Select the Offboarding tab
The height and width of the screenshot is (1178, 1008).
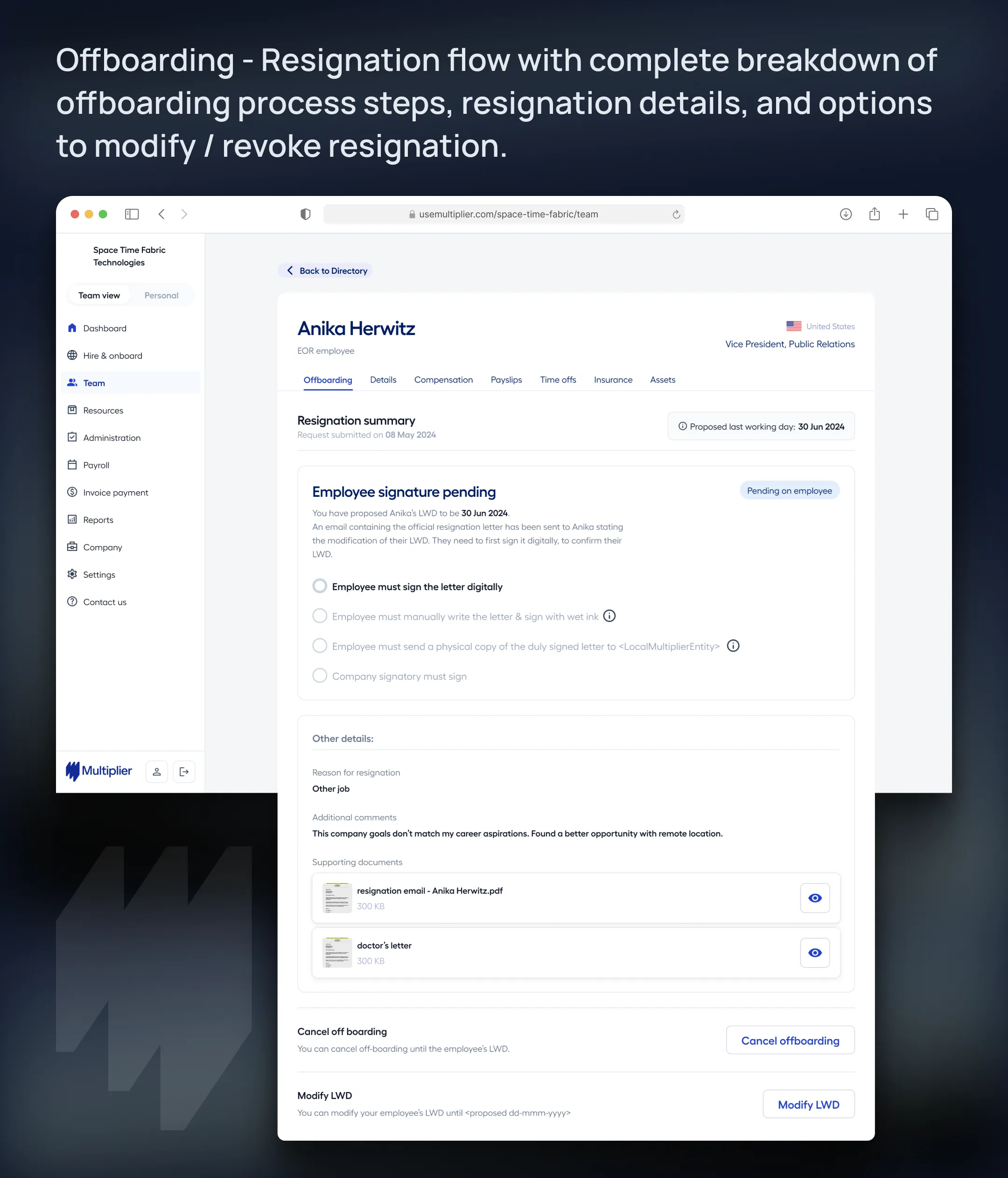tap(328, 380)
